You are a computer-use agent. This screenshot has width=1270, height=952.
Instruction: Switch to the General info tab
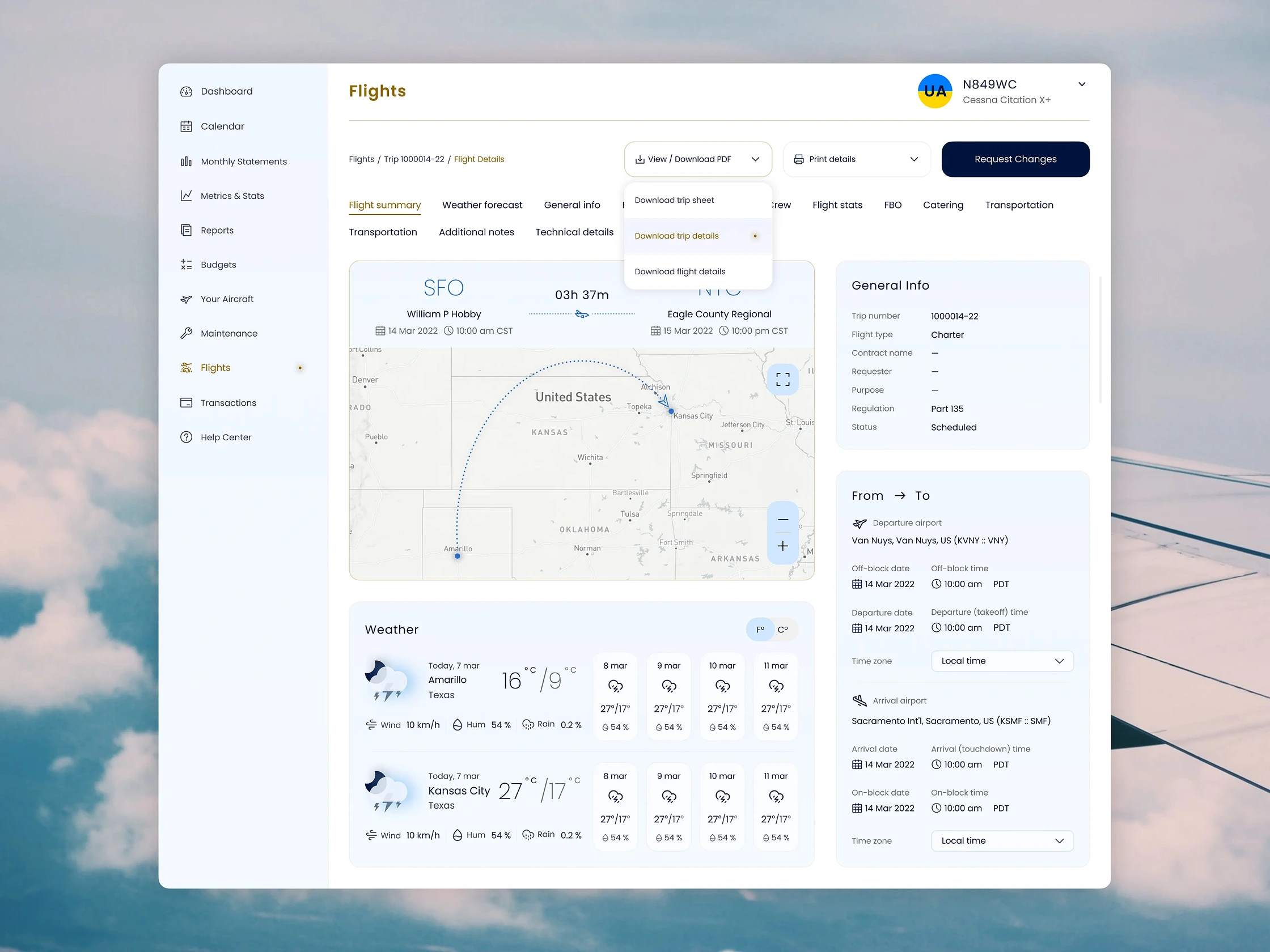(x=572, y=205)
